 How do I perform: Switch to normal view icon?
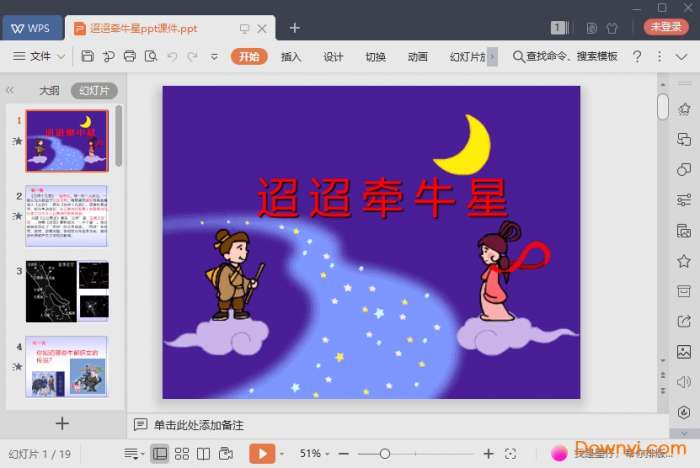click(x=160, y=454)
